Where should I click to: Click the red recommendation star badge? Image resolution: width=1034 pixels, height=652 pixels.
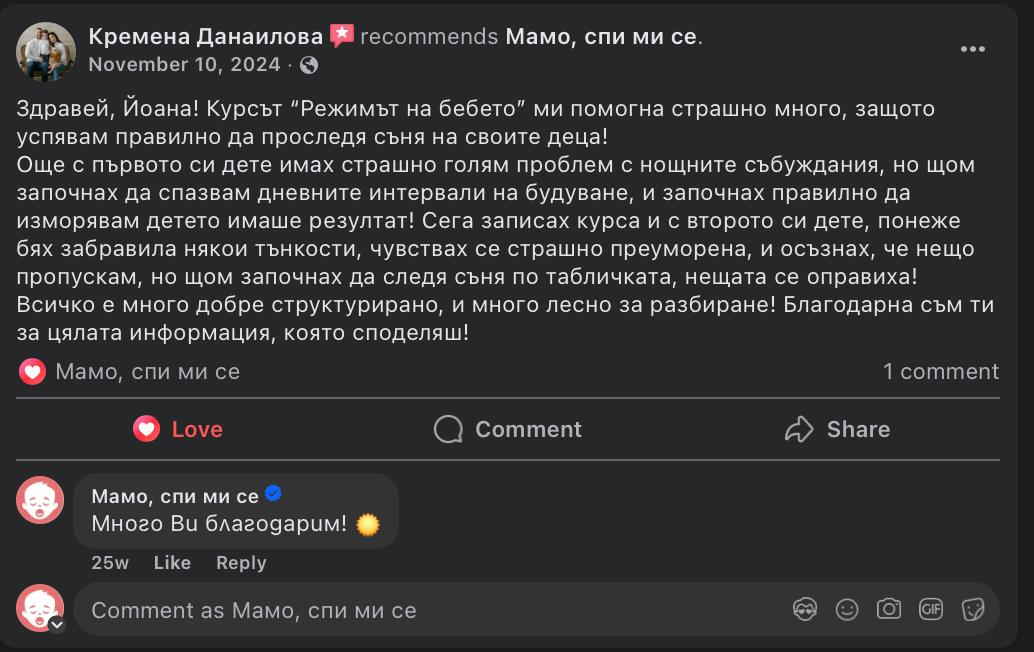pyautogui.click(x=342, y=36)
